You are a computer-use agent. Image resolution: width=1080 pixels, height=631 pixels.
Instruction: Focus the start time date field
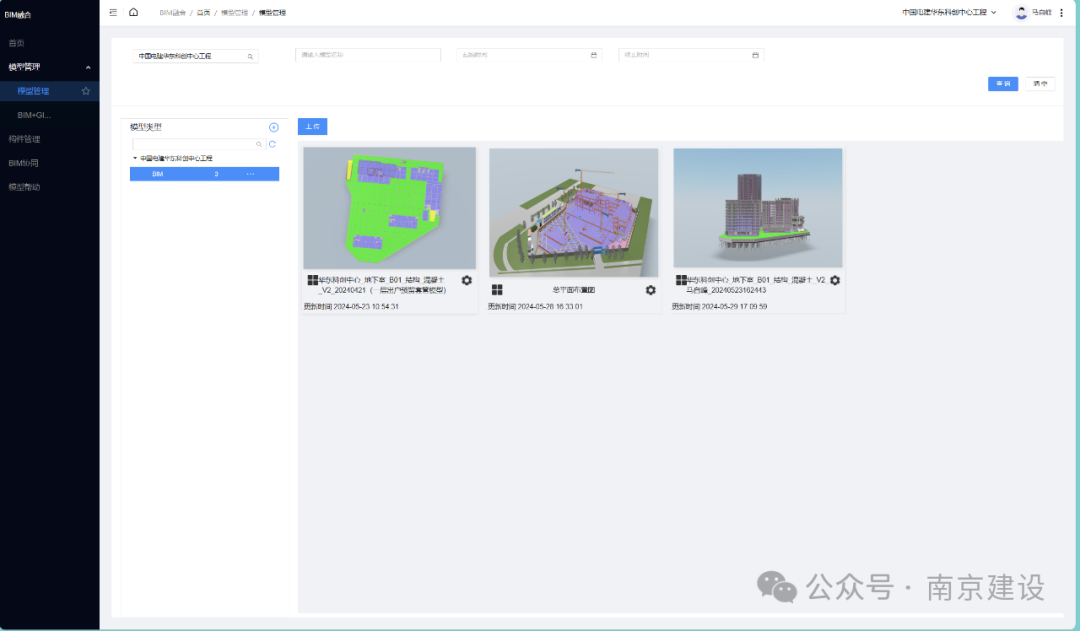(x=529, y=55)
